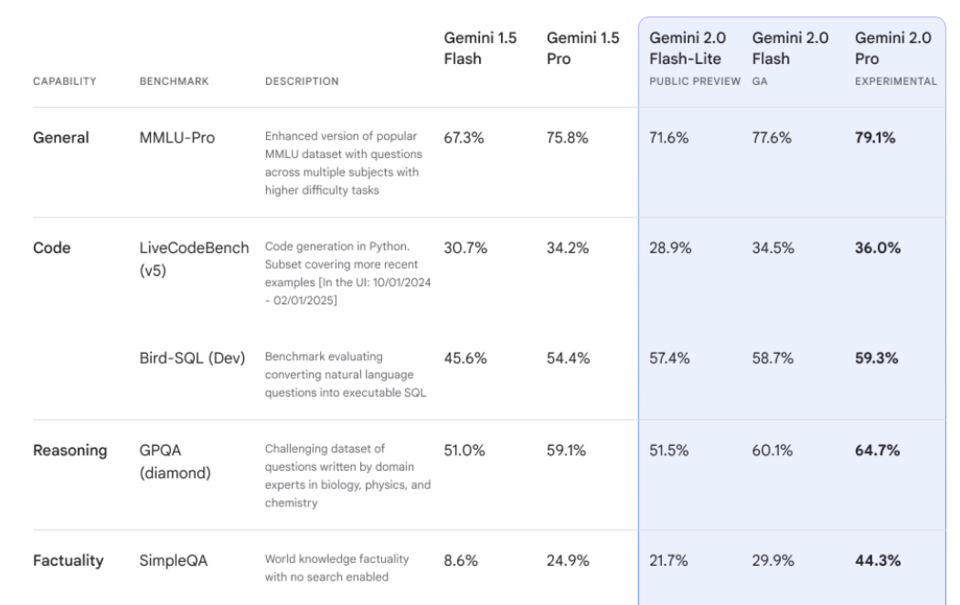
Task: Select the LiveCodeBench (v5) benchmark name
Action: pyautogui.click(x=194, y=257)
